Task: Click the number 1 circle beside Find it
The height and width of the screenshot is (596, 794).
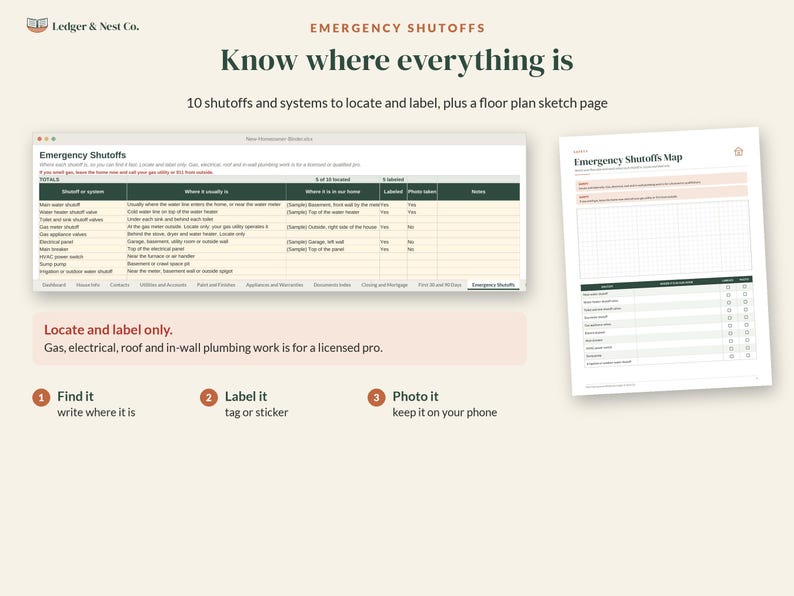Action: (41, 398)
